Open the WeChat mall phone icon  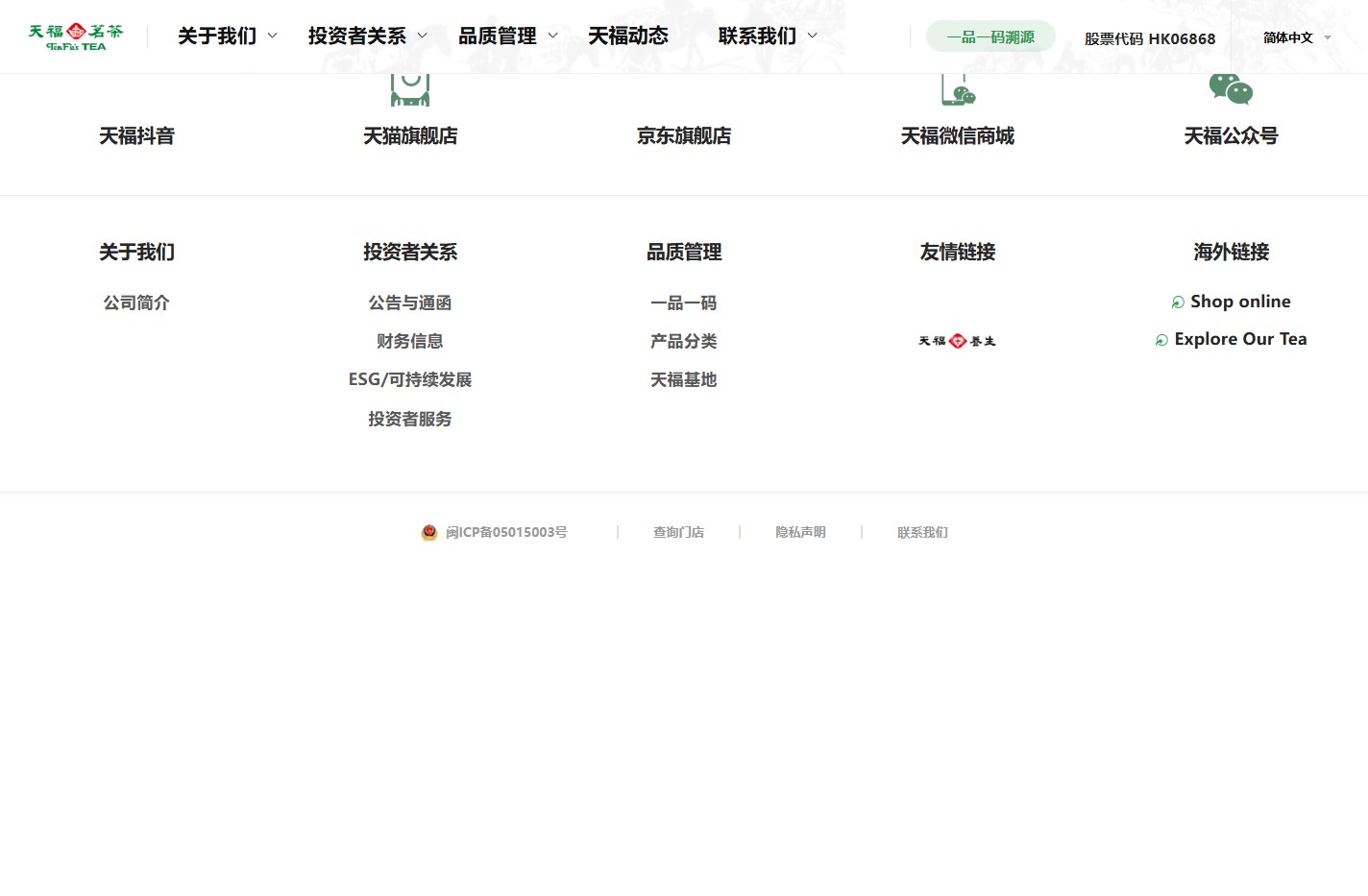(x=958, y=89)
